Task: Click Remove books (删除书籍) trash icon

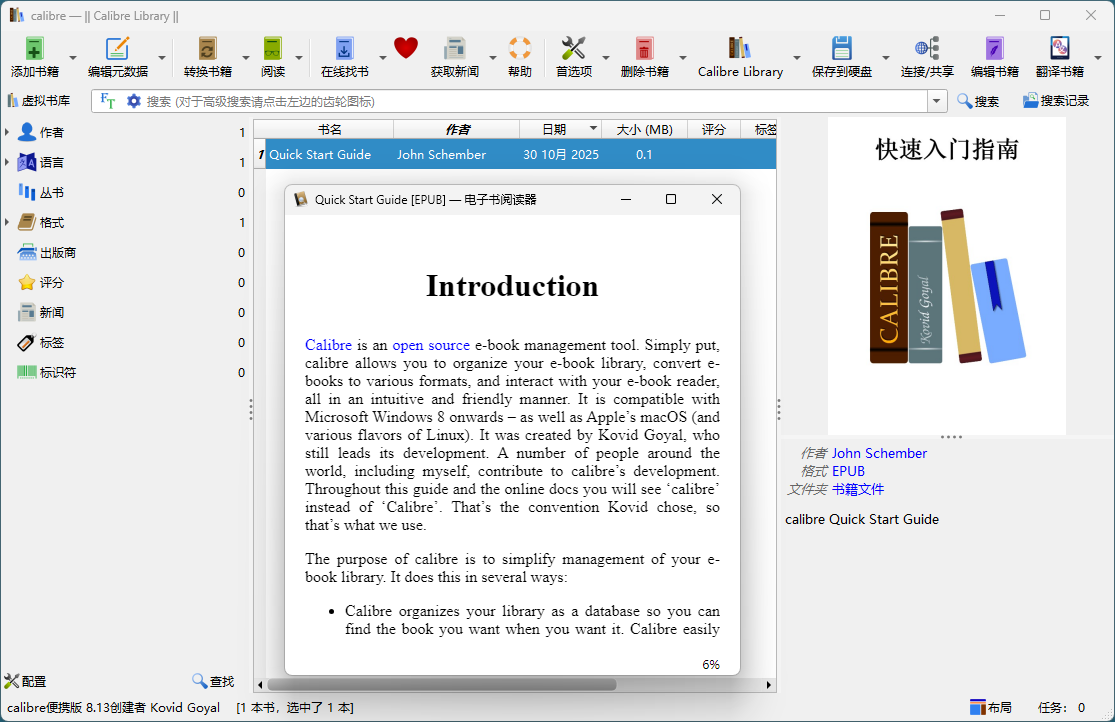Action: (x=644, y=50)
